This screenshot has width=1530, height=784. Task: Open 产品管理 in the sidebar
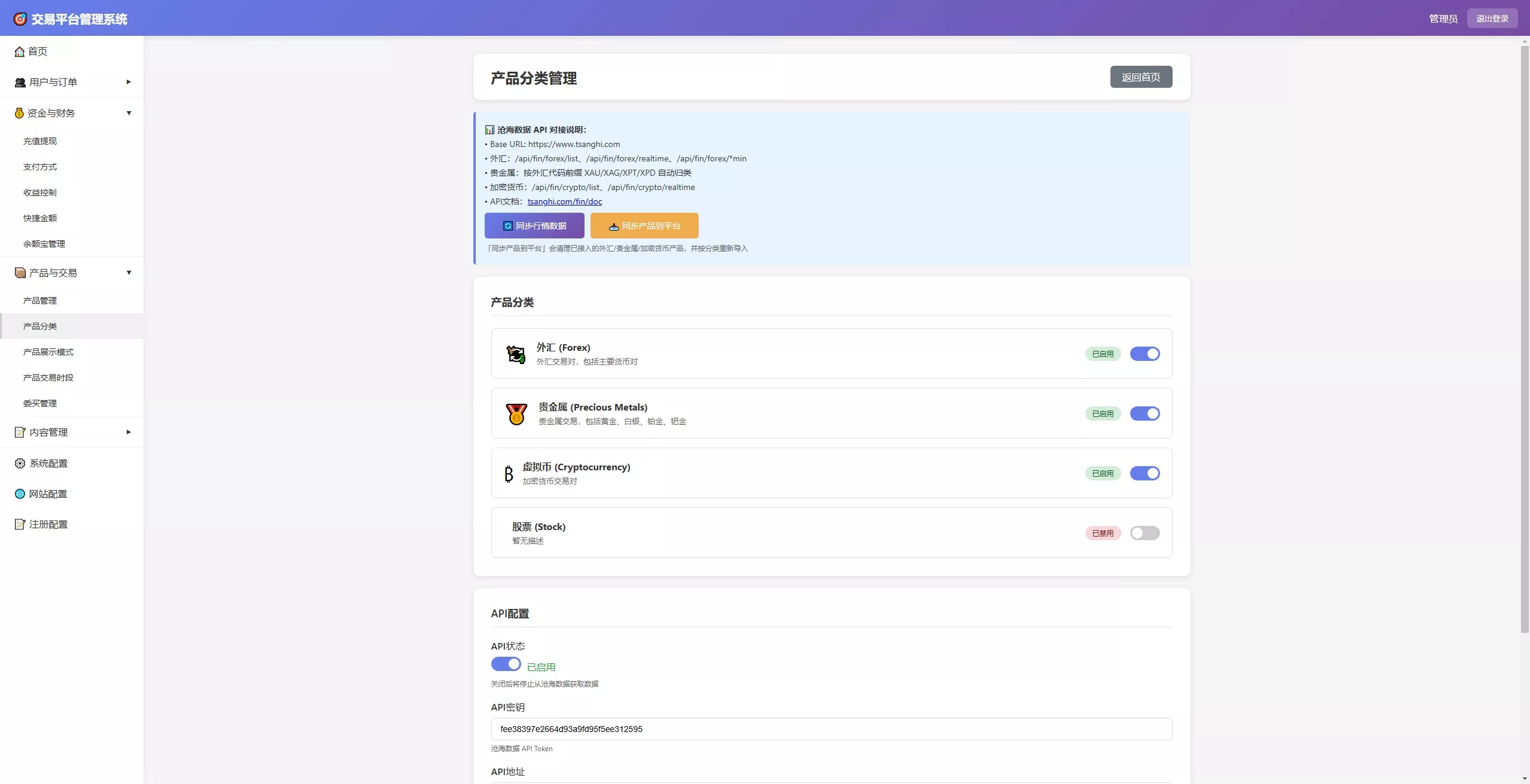pos(40,301)
